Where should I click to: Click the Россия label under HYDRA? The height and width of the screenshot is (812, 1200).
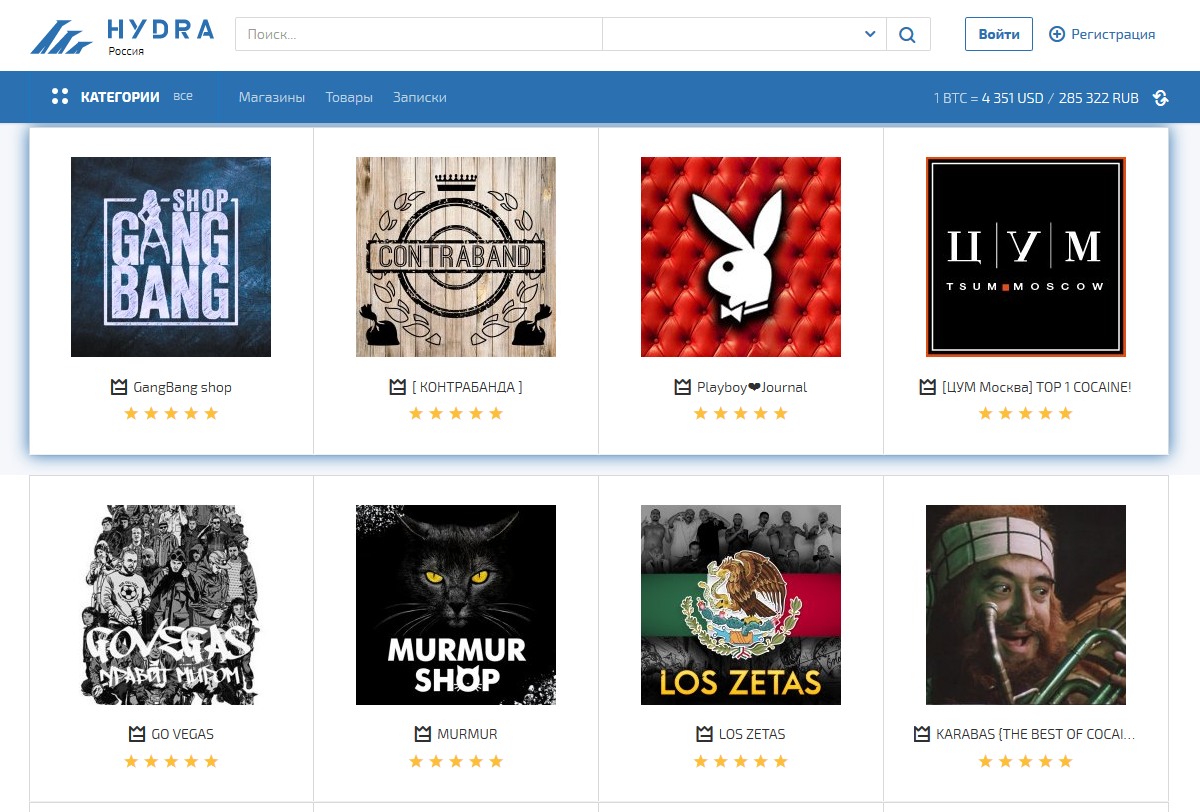(x=126, y=52)
